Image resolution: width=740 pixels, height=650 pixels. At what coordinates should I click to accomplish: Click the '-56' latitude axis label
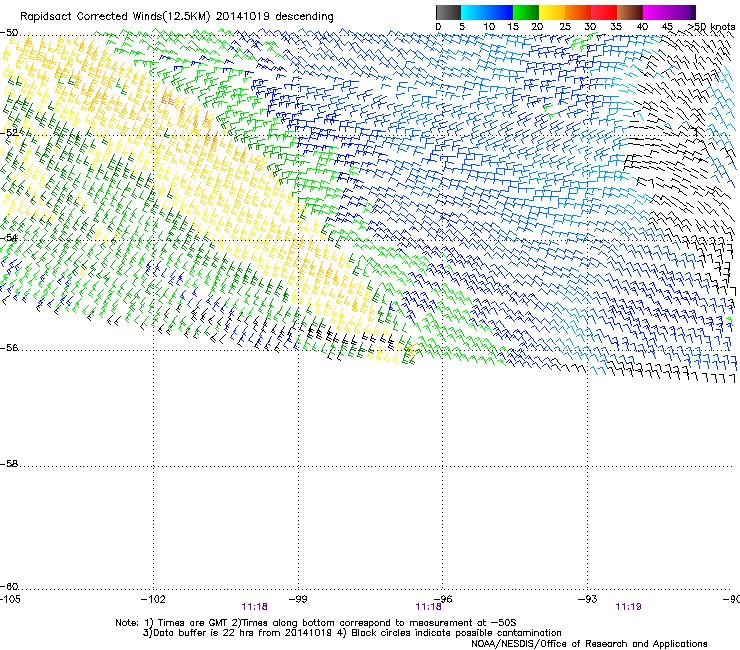click(9, 348)
